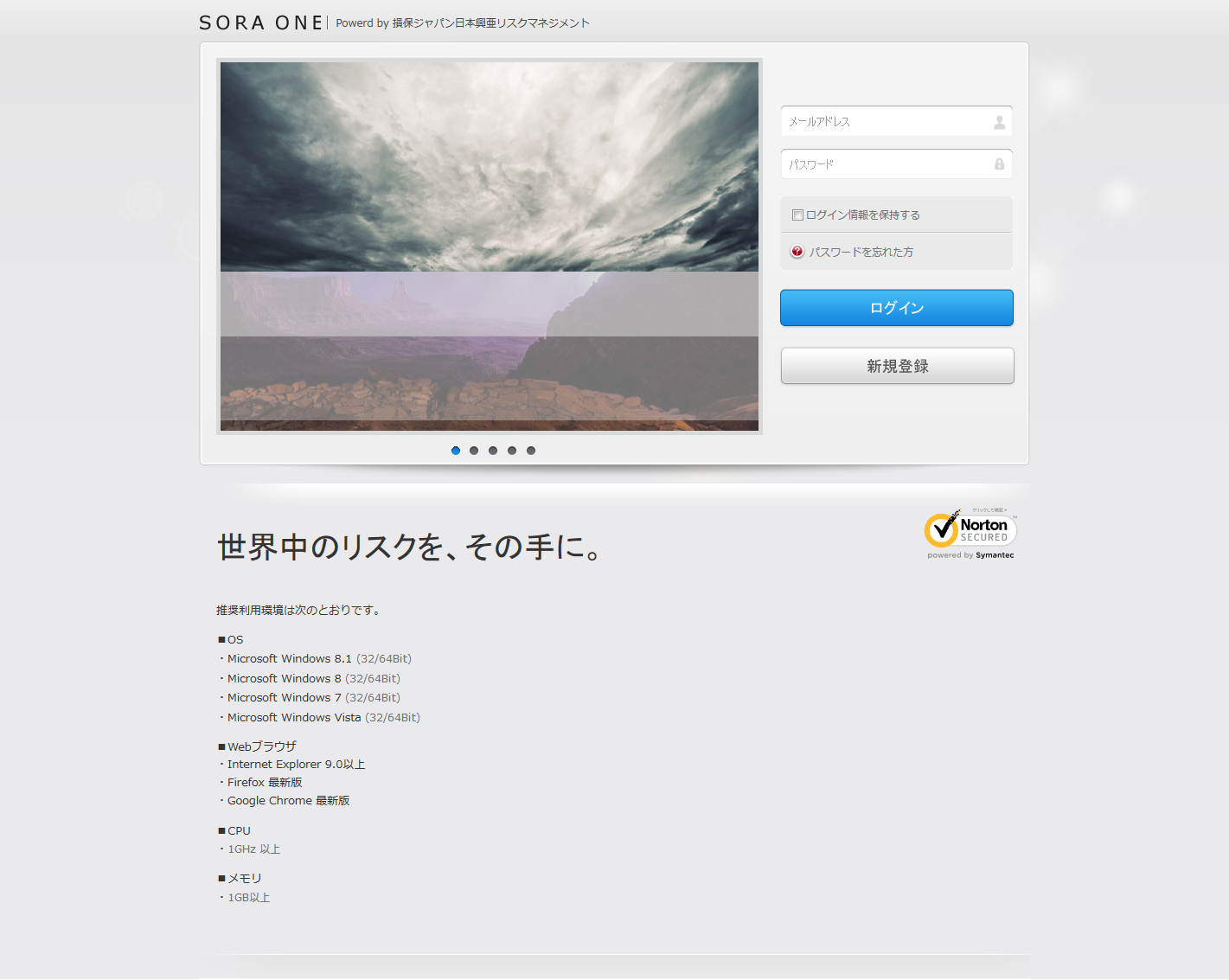This screenshot has height=980, width=1229.
Task: Click the user icon in the email field
Action: click(x=999, y=122)
